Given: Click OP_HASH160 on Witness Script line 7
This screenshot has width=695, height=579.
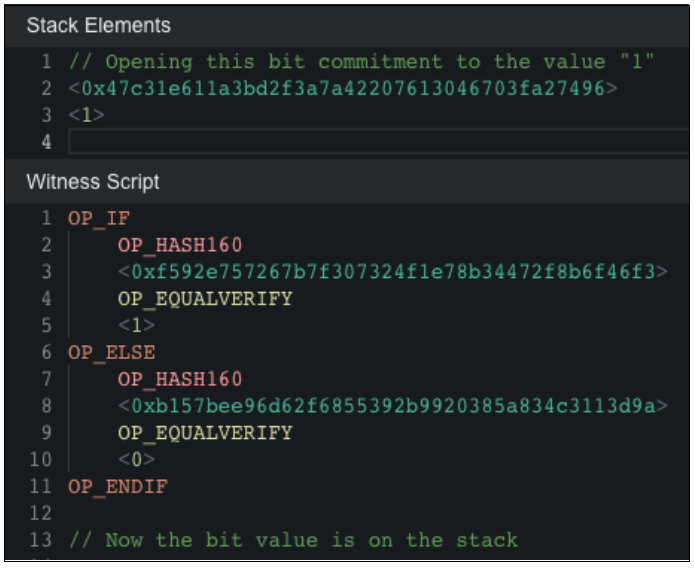Looking at the screenshot, I should [180, 379].
